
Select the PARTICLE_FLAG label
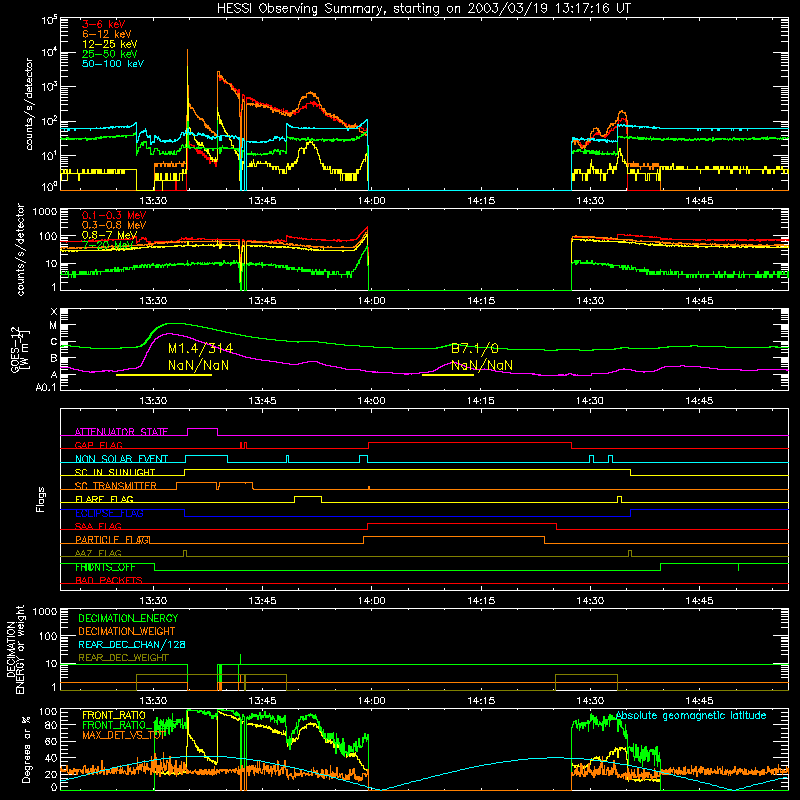[x=113, y=540]
